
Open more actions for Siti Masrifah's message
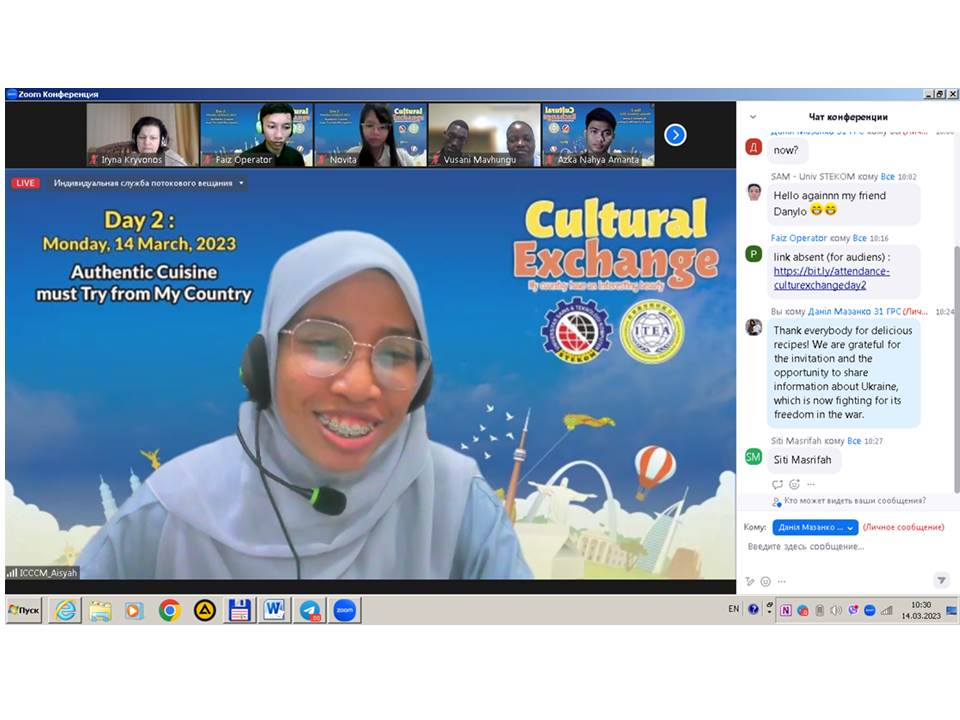(811, 484)
